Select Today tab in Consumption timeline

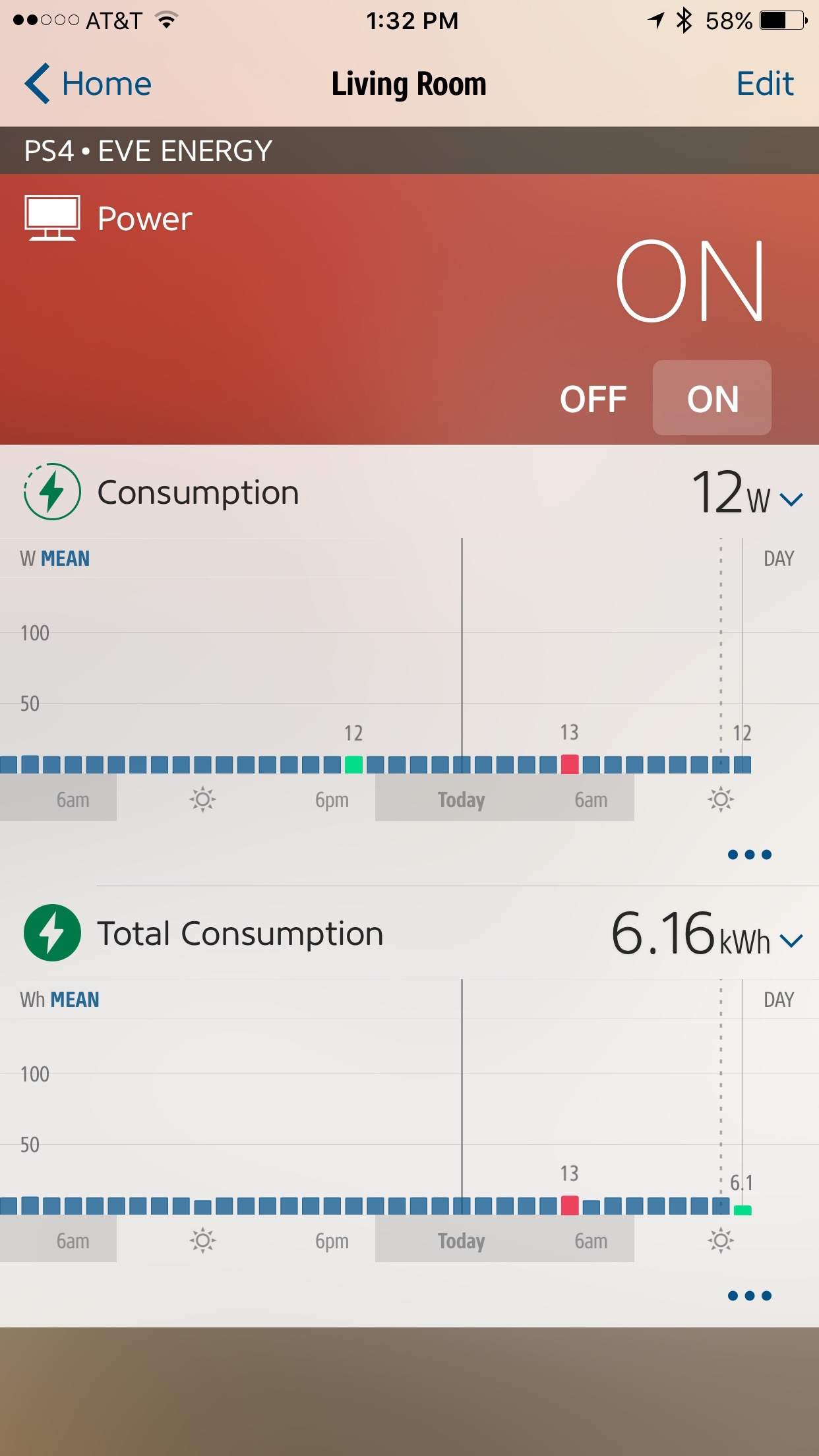462,800
